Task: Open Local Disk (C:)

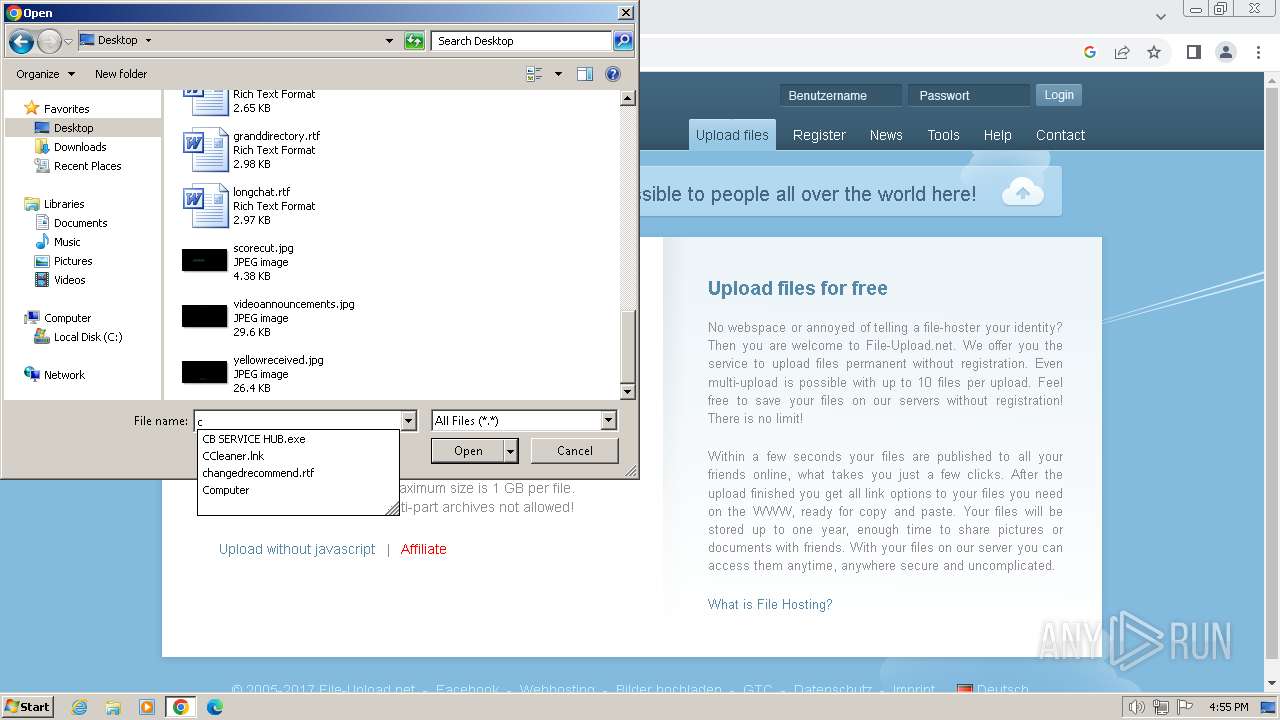Action: (x=88, y=337)
